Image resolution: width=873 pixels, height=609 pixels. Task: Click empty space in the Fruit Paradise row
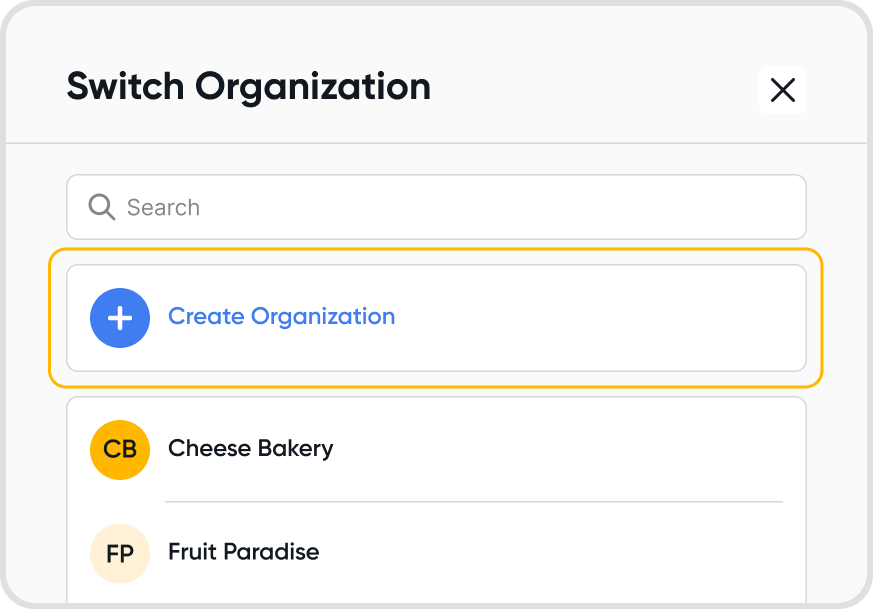[x=560, y=553]
